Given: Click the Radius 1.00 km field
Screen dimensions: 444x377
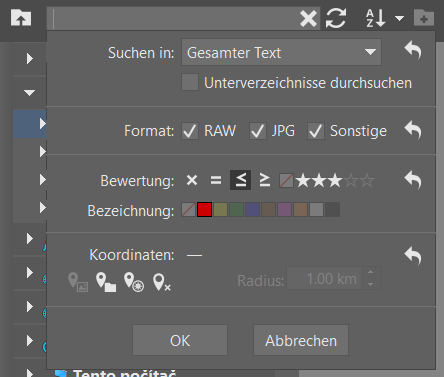Looking at the screenshot, I should coord(324,278).
